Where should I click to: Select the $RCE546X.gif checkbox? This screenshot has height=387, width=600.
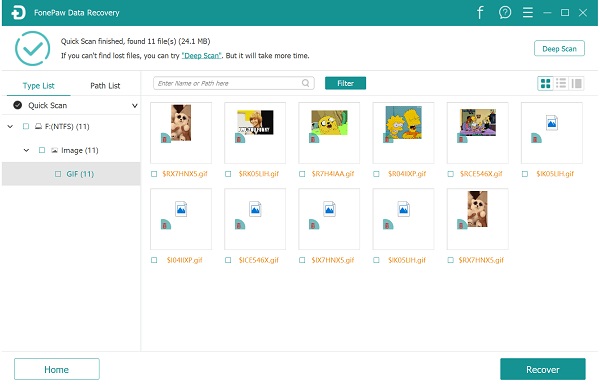[x=451, y=174]
